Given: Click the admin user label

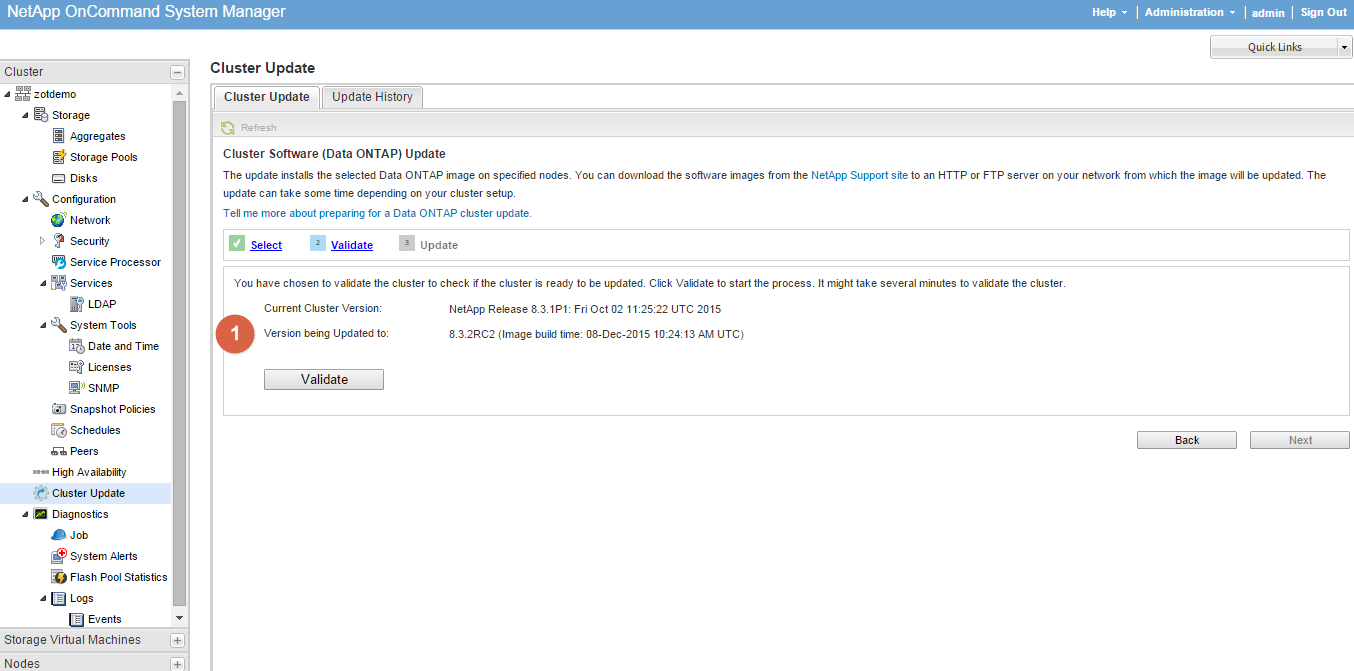Looking at the screenshot, I should coord(1267,12).
